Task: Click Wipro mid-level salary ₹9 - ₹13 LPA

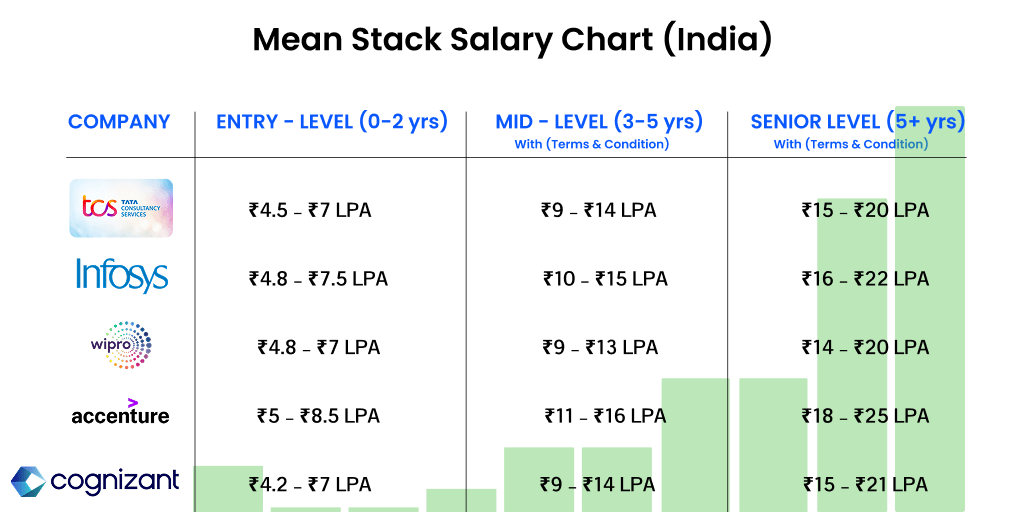Action: point(599,348)
